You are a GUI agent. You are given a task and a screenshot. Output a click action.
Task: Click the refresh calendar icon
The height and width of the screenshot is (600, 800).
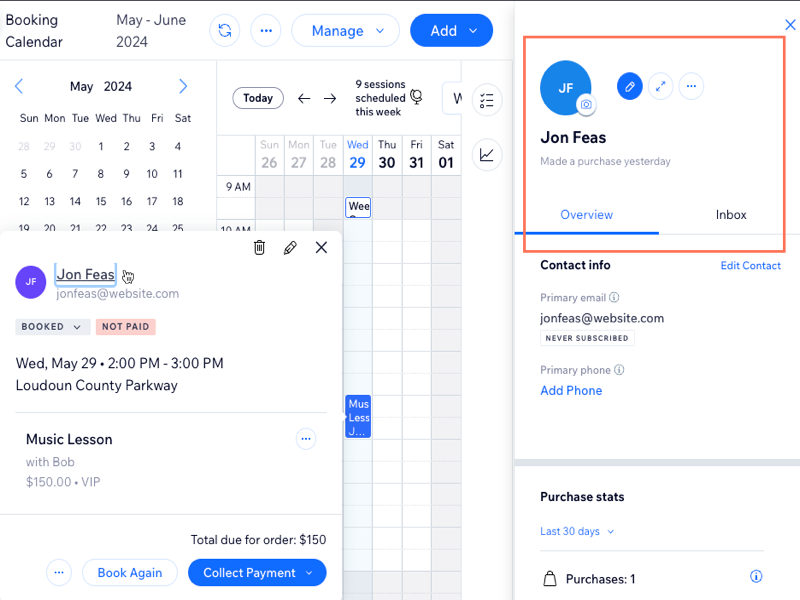(x=224, y=30)
